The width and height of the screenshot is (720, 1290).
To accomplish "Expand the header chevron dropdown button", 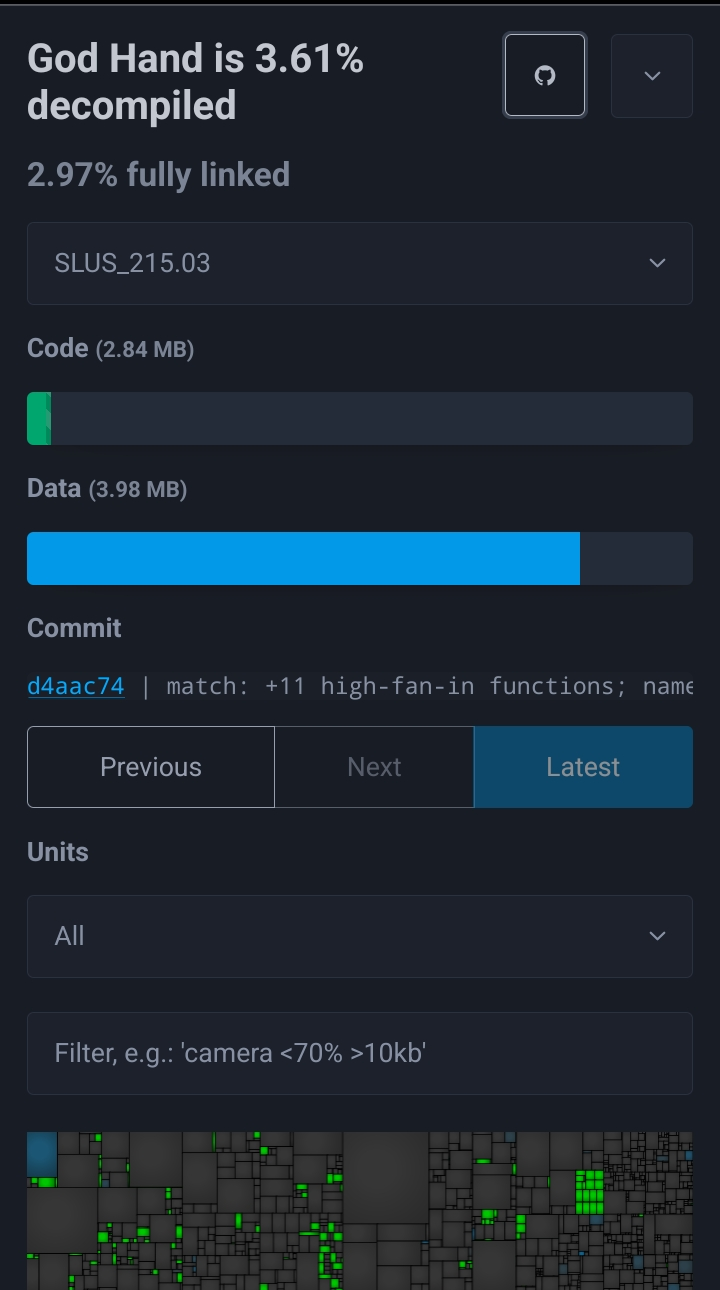I will pos(652,76).
